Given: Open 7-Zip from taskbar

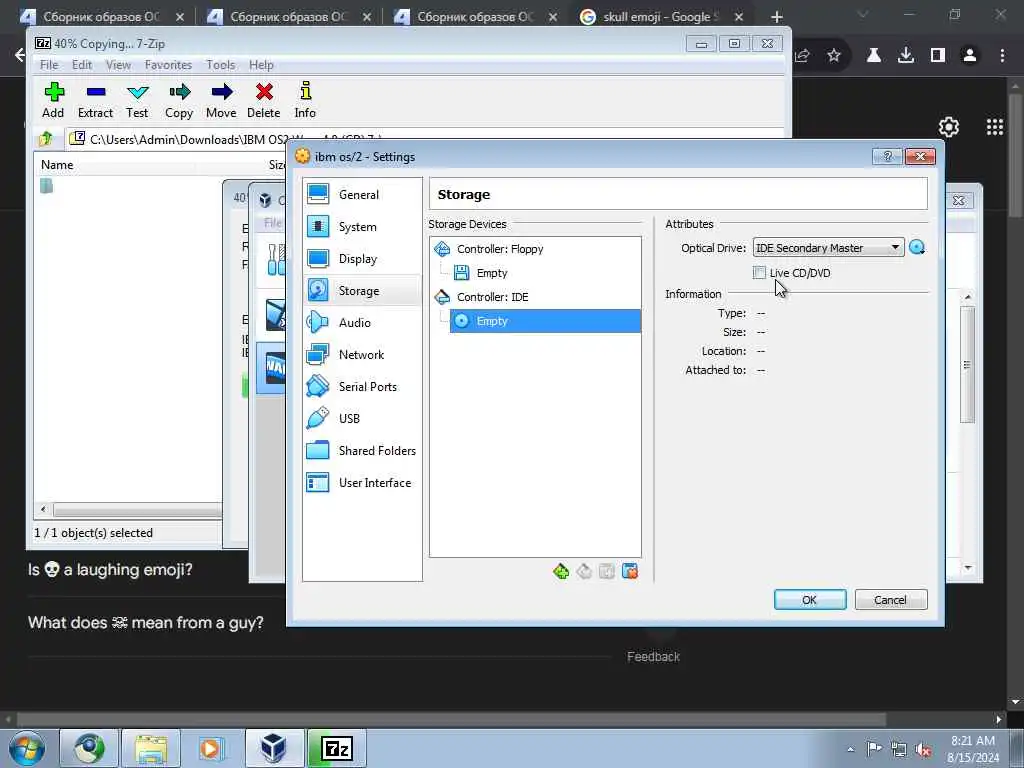Looking at the screenshot, I should point(337,748).
